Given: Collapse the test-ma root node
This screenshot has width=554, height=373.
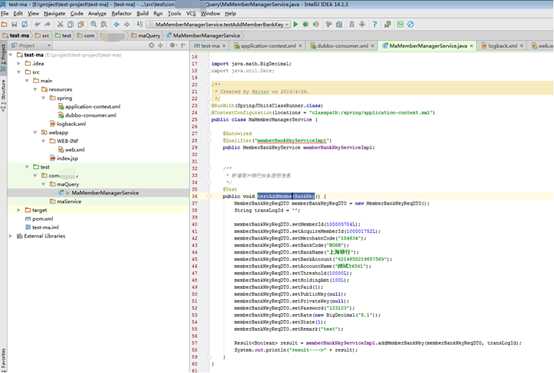Looking at the screenshot, I should click(11, 55).
